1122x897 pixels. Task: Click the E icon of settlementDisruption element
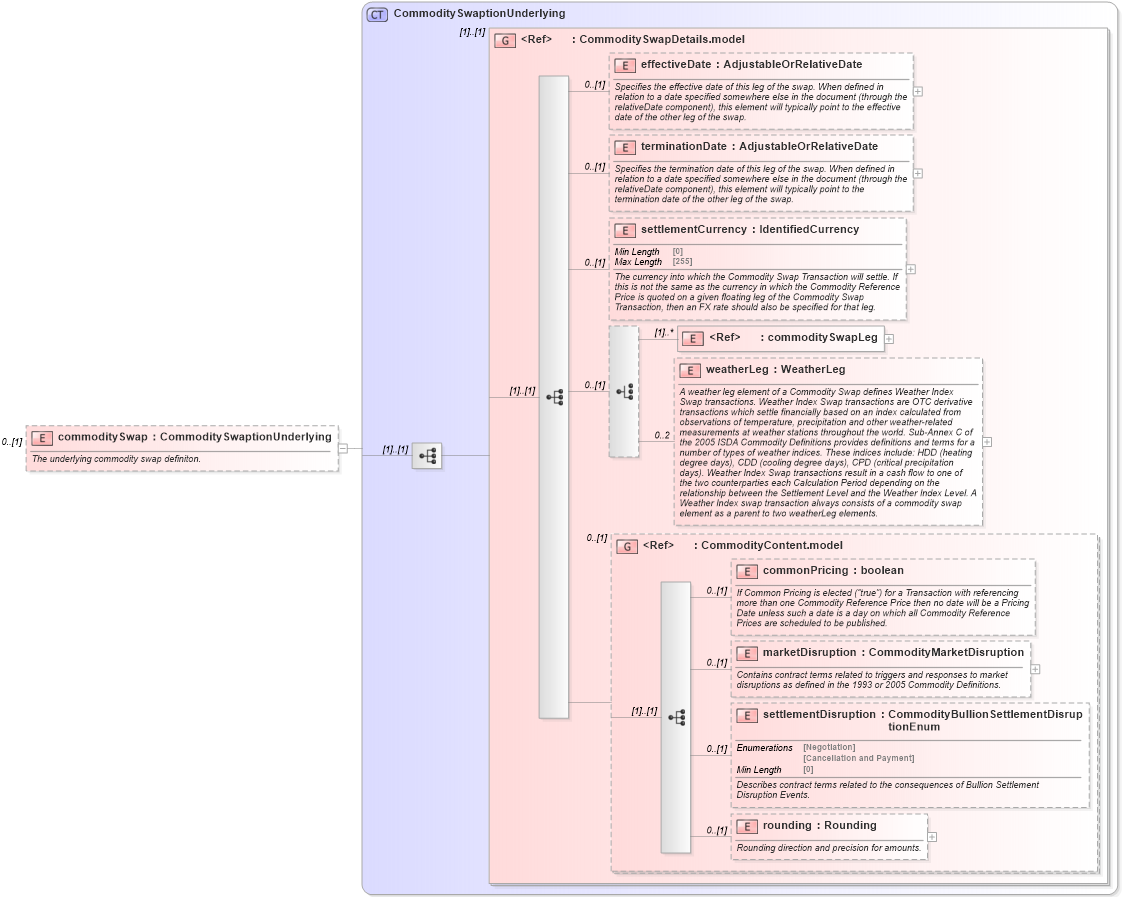pyautogui.click(x=747, y=716)
